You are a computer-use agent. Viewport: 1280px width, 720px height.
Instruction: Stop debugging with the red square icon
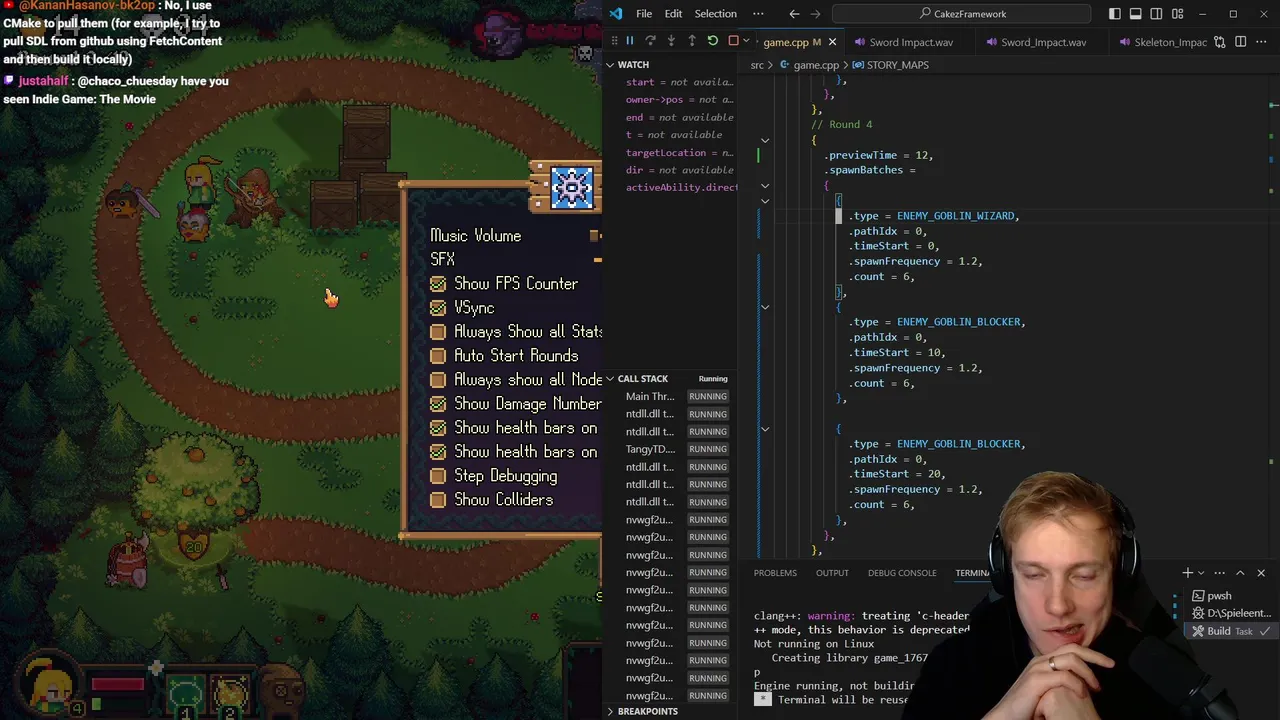coord(733,41)
